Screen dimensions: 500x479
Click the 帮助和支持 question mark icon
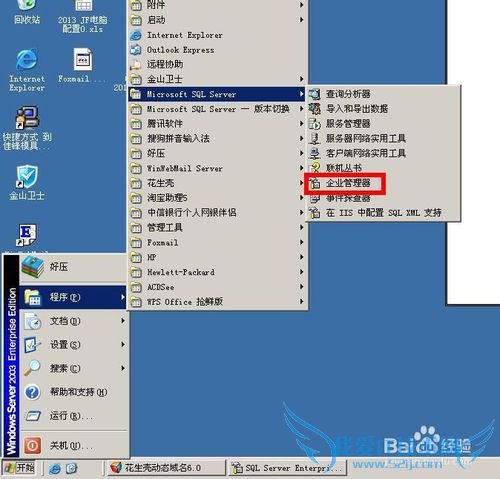click(x=32, y=392)
